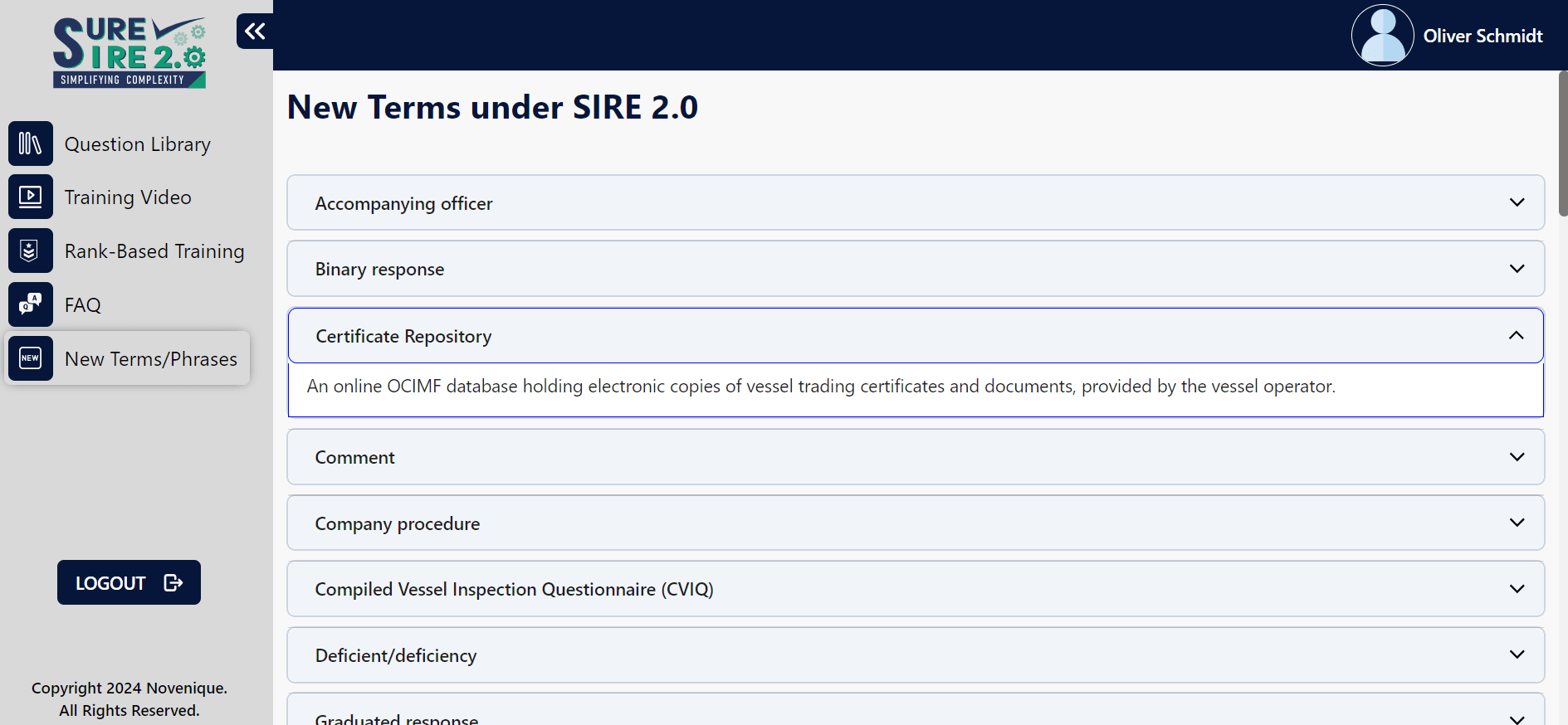Select New Terms/Phrases menu item
This screenshot has width=1568, height=725.
click(x=128, y=358)
